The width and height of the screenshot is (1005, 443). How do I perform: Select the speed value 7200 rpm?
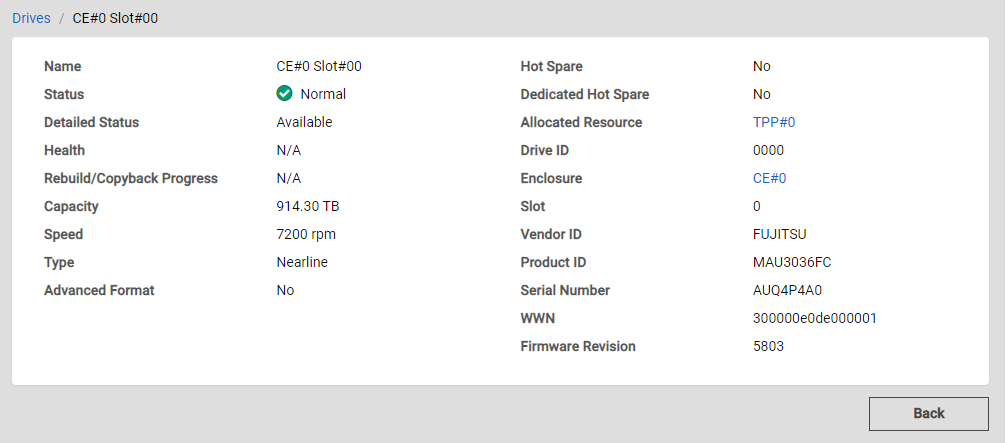coord(306,234)
